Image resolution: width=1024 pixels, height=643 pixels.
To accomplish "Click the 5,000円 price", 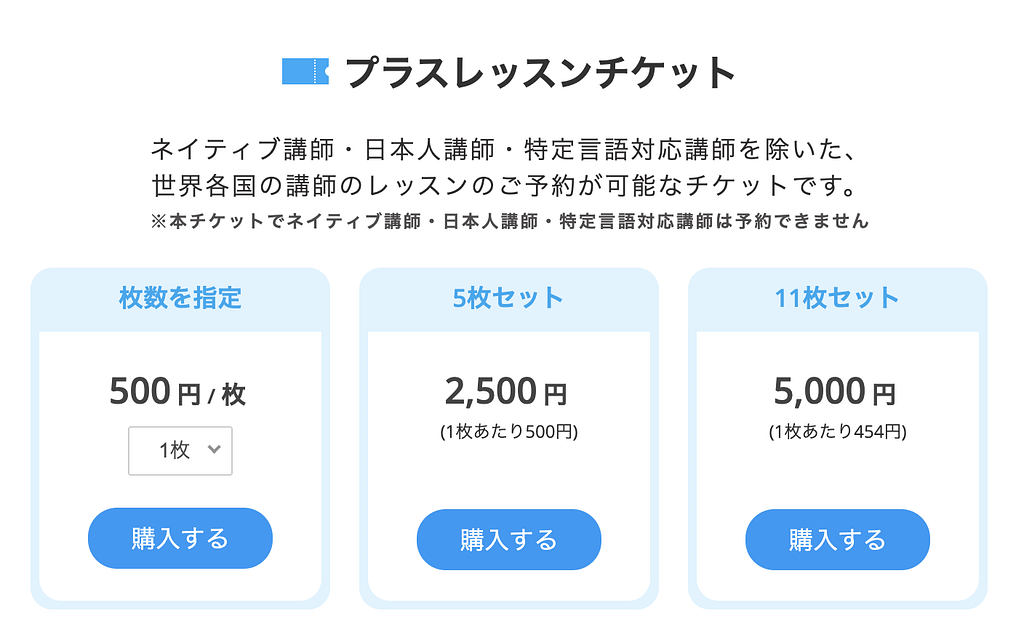I will 835,392.
